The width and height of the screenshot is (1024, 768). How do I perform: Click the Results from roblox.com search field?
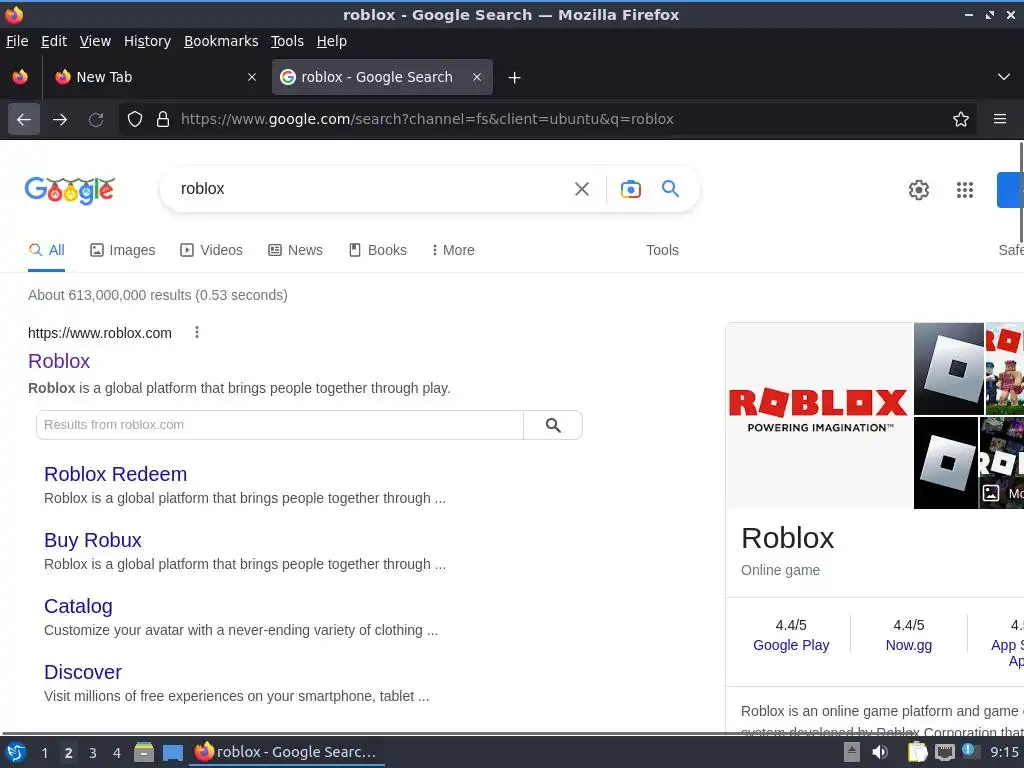pyautogui.click(x=280, y=425)
